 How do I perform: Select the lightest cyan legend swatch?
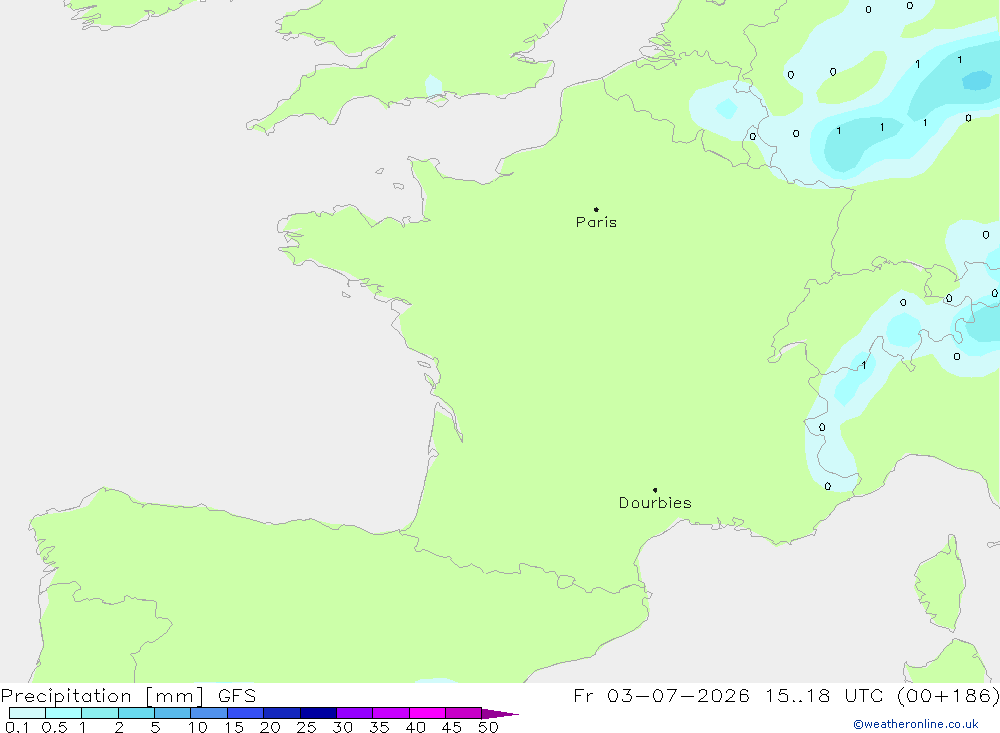(x=27, y=713)
